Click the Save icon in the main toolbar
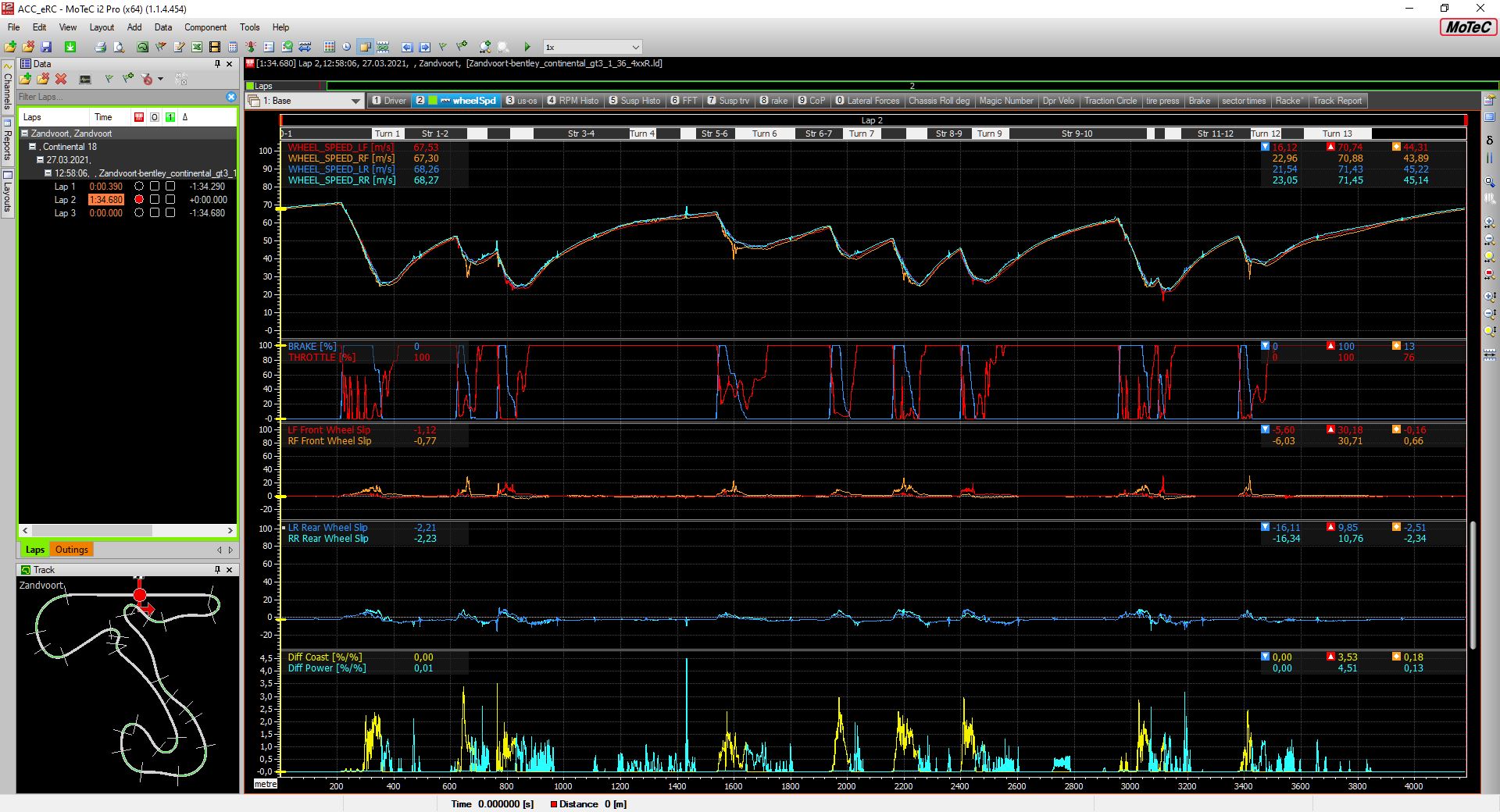Viewport: 1500px width, 812px height. coord(46,47)
